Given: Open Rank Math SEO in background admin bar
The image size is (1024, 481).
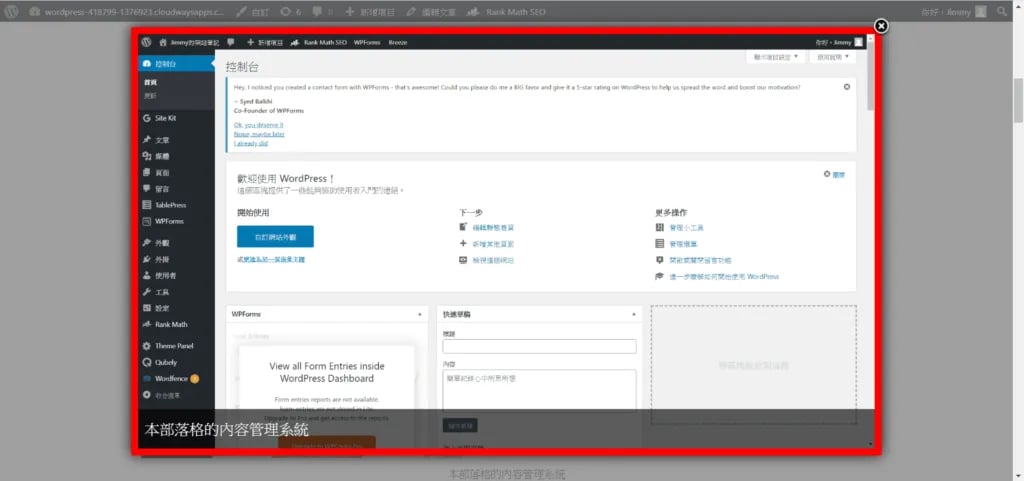Looking at the screenshot, I should tap(506, 12).
